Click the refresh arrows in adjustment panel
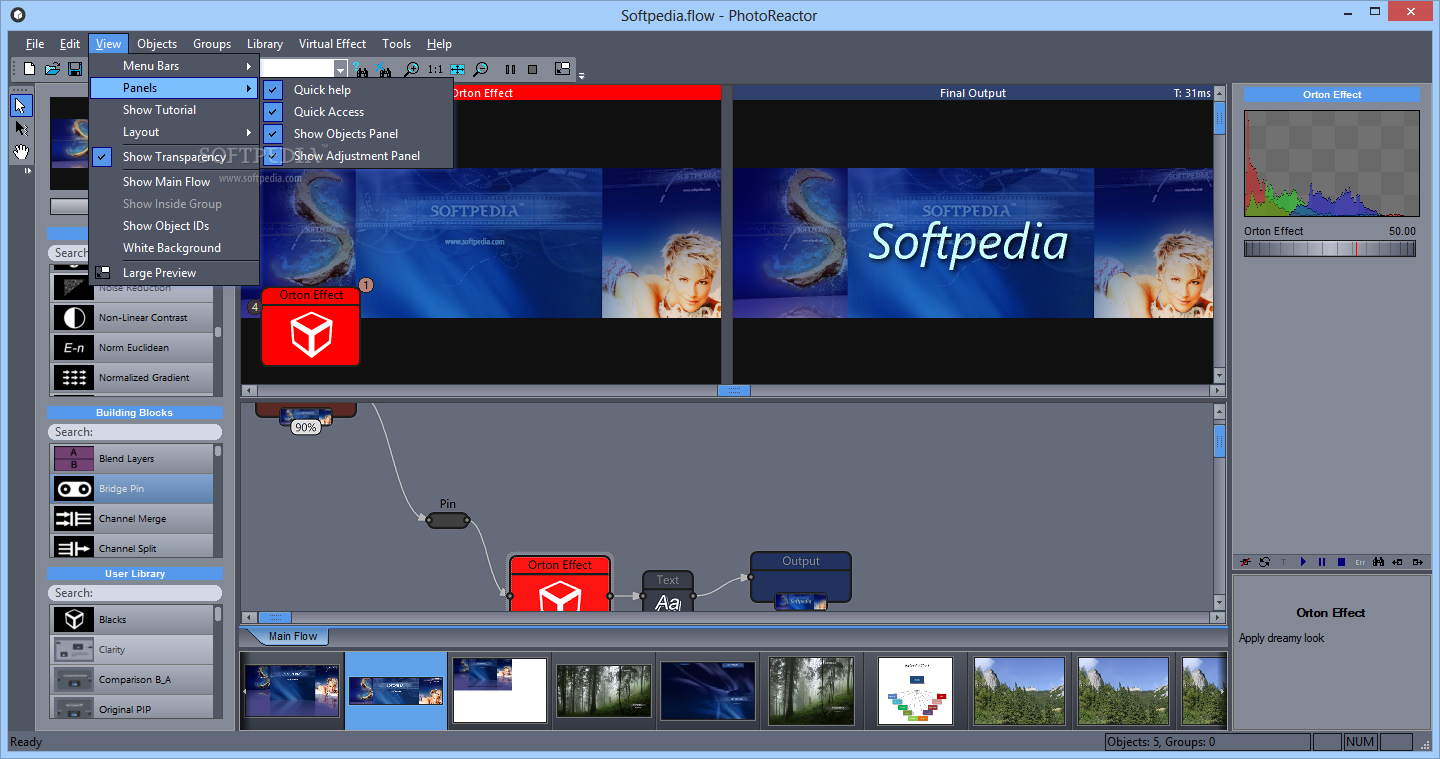 pos(1265,562)
